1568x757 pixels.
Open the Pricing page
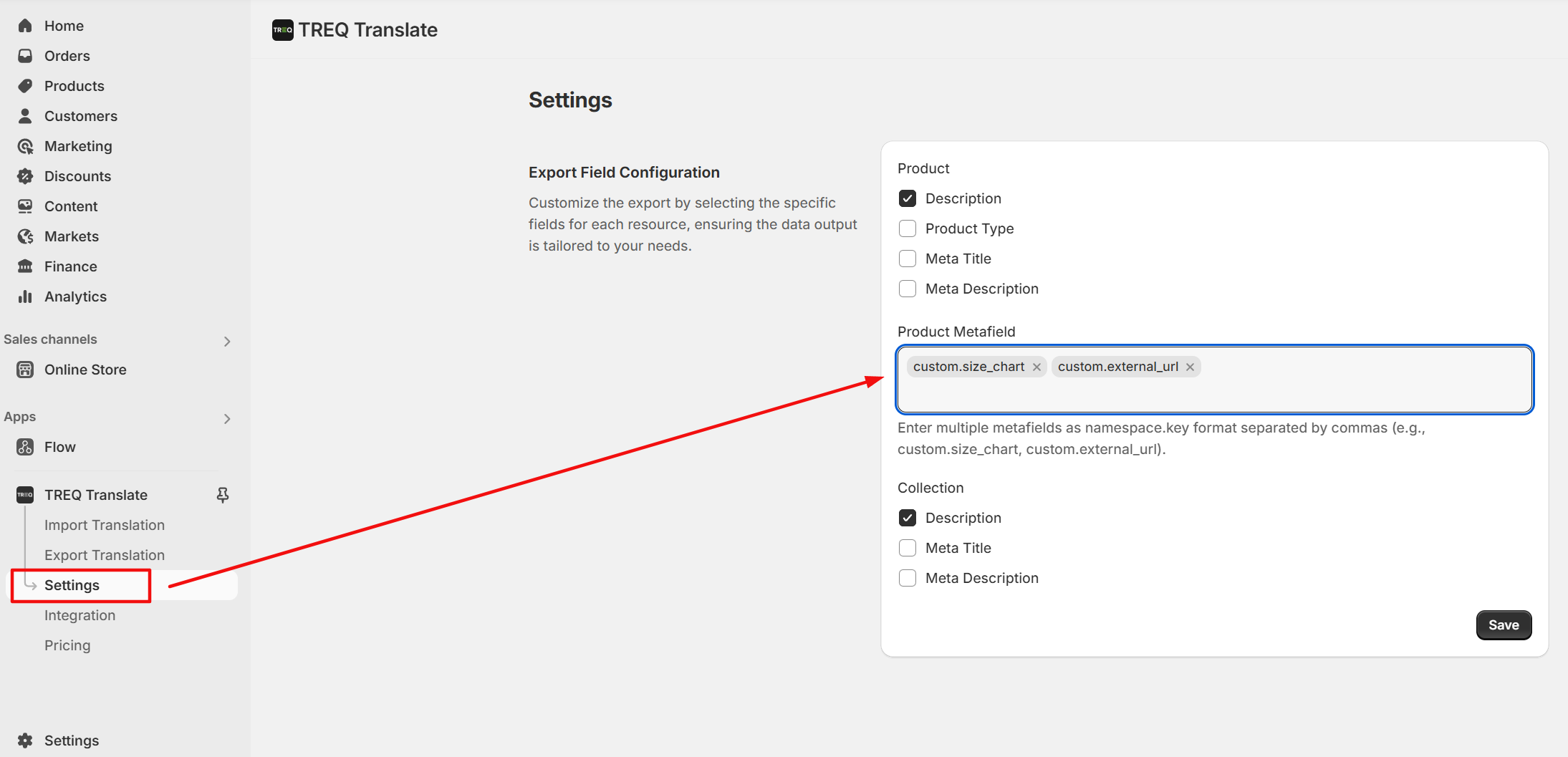pyautogui.click(x=67, y=645)
